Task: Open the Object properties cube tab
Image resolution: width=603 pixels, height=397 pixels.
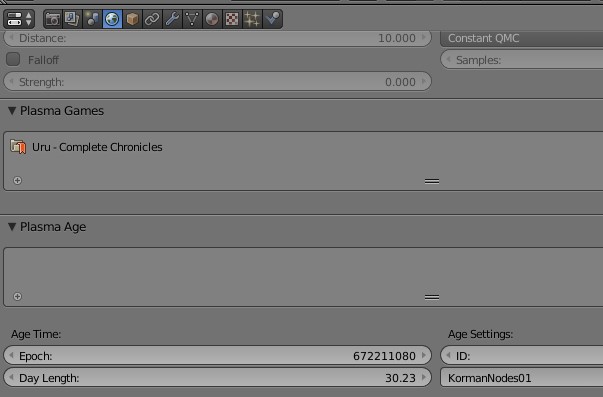Action: (132, 19)
